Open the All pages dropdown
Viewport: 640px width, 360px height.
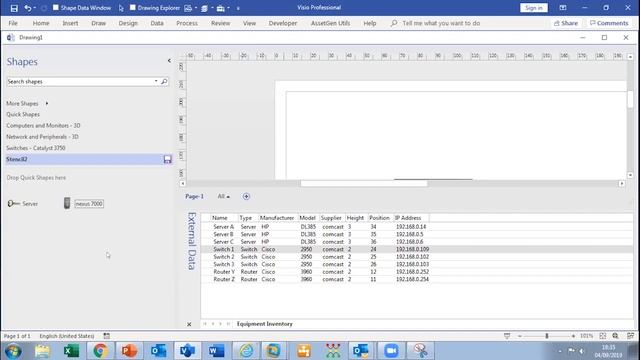pyautogui.click(x=223, y=196)
